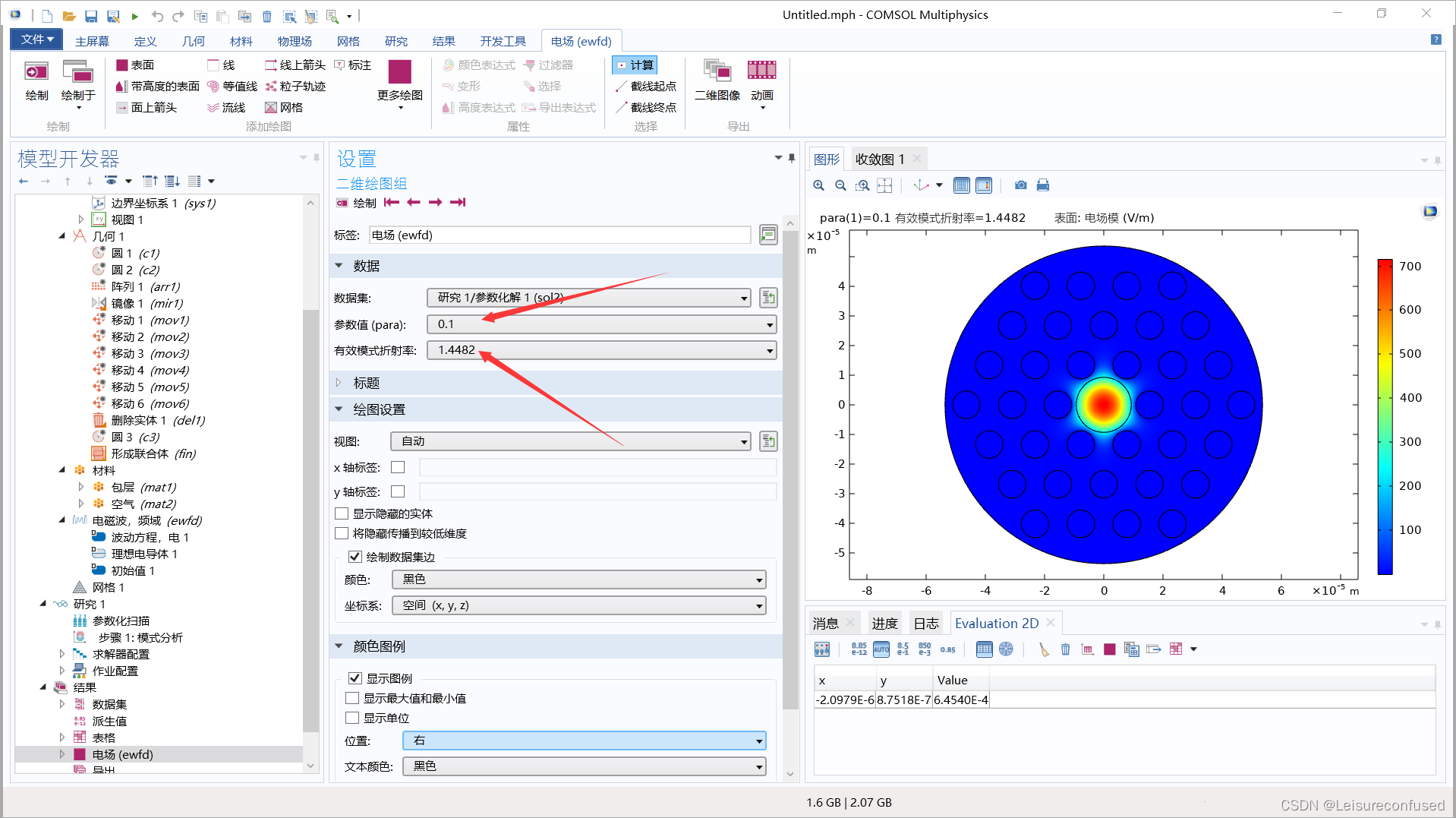Expand the 包层 (mat1) material node
Image resolution: width=1456 pixels, height=818 pixels.
tap(80, 487)
